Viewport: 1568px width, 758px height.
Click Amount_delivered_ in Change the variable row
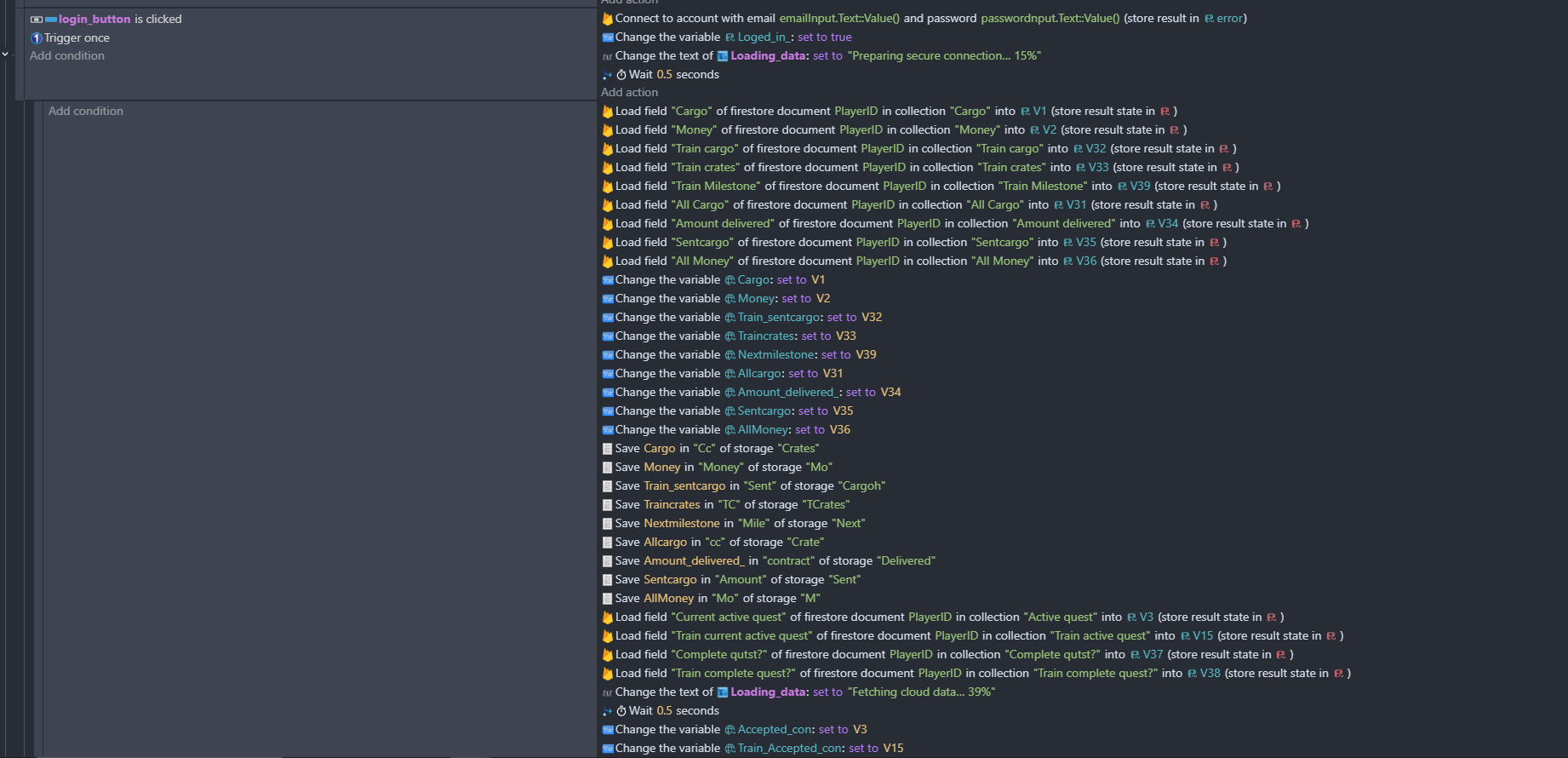[788, 392]
